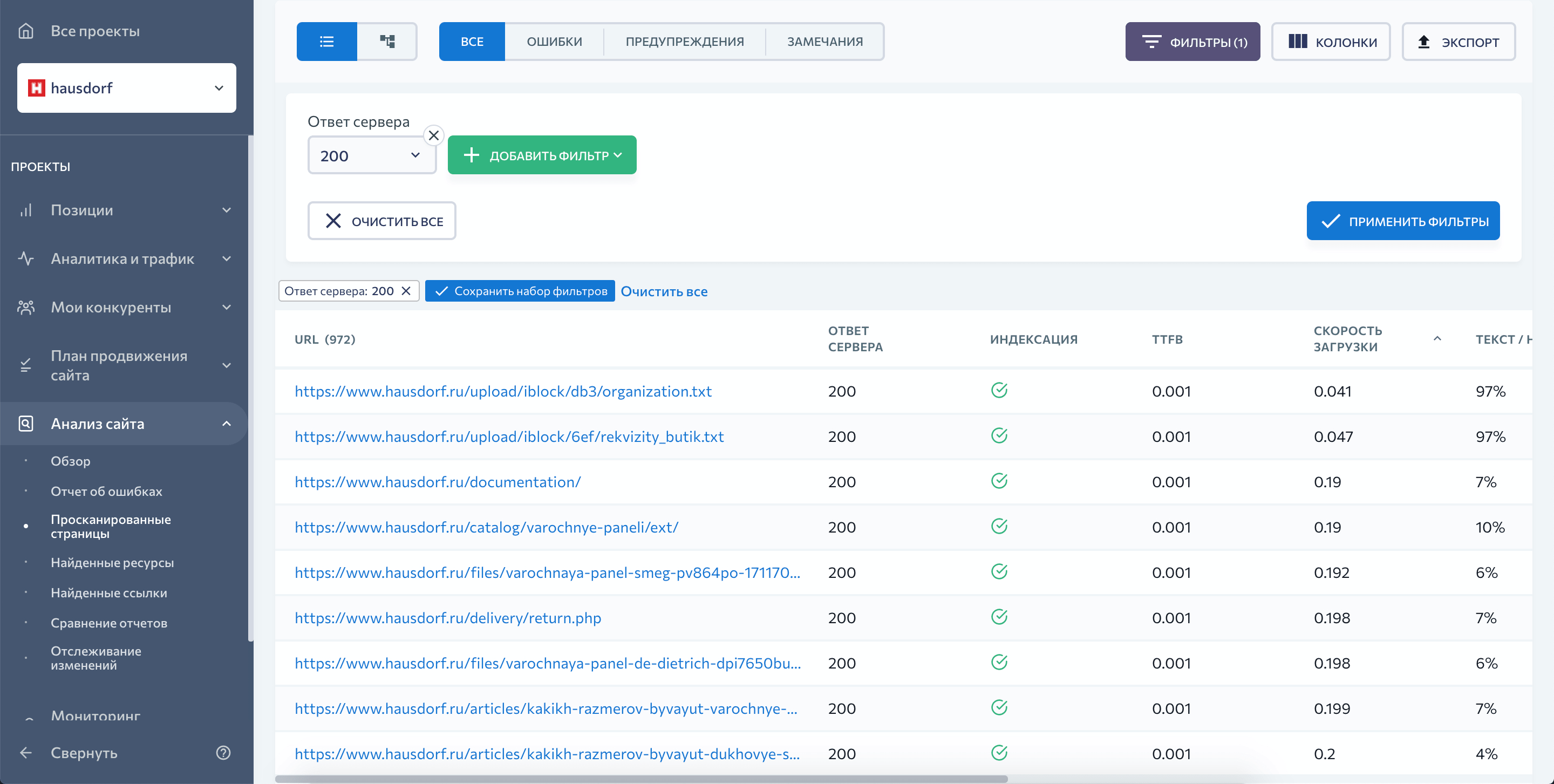The height and width of the screenshot is (784, 1554).
Task: Click the Аналитика и трафик pulse icon
Action: pos(26,258)
